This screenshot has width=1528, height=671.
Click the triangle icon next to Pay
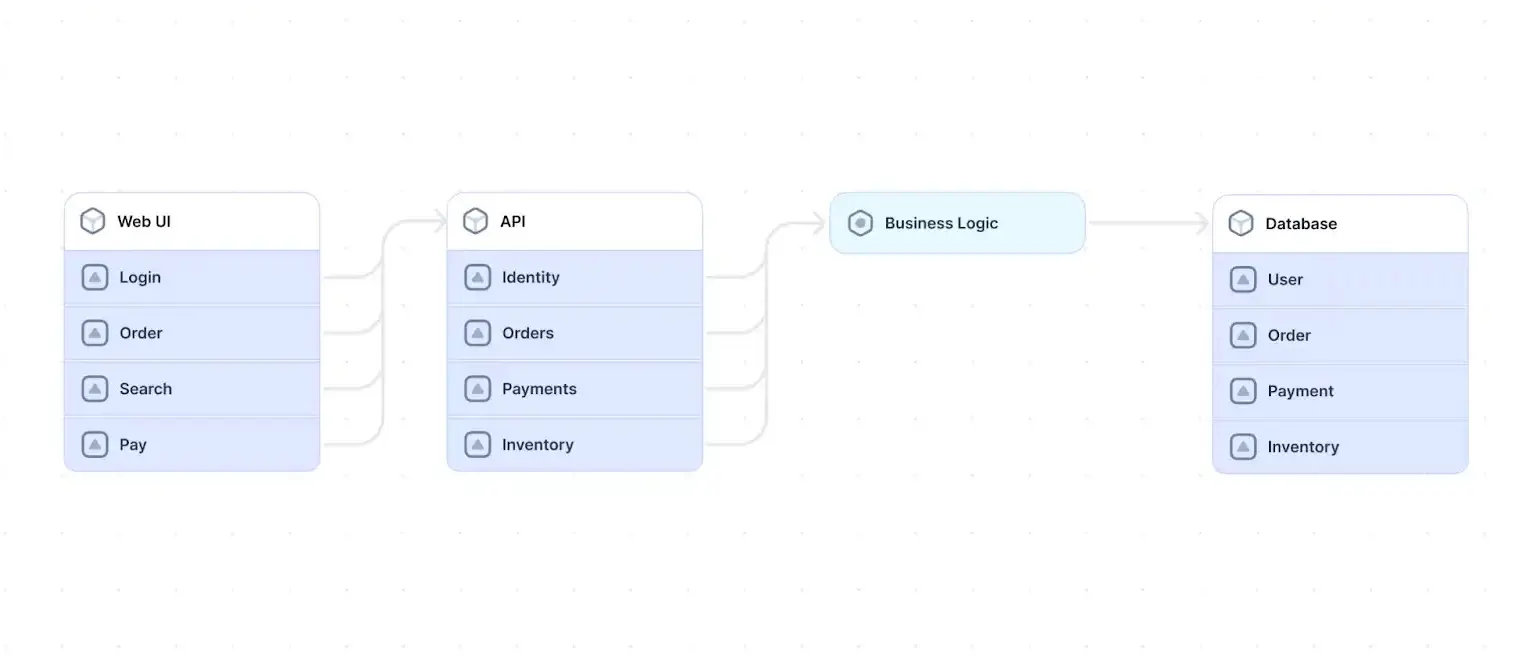(x=95, y=445)
